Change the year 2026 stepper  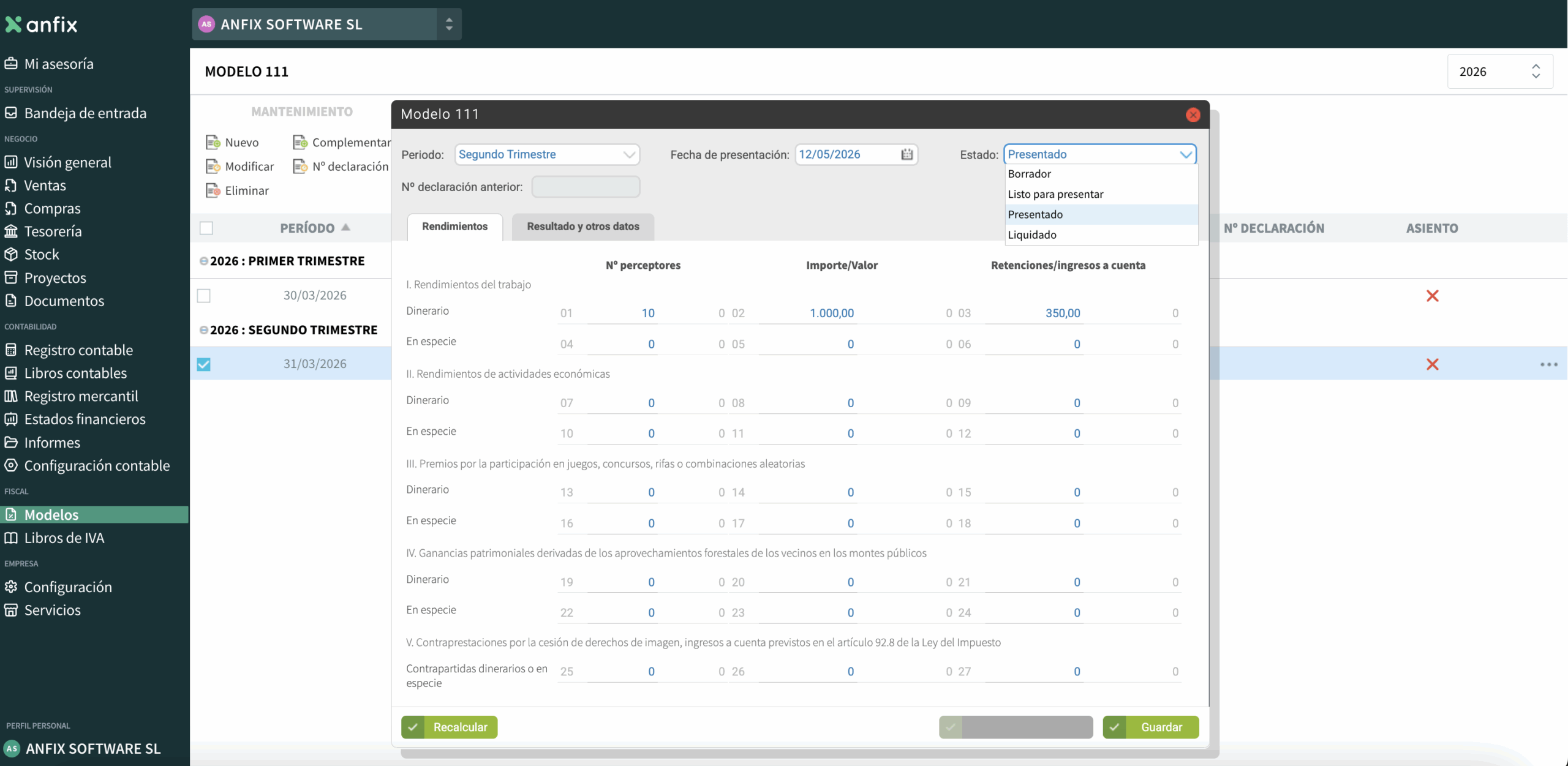coord(1536,72)
